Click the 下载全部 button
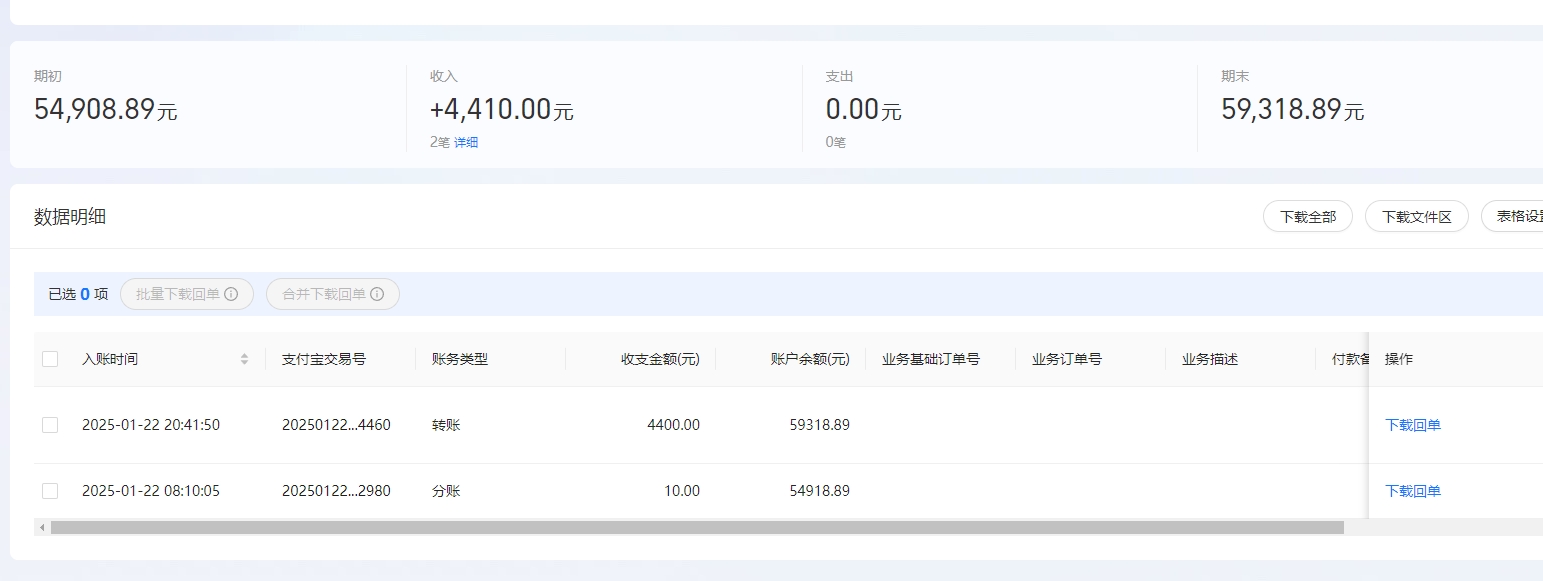Screen dimensions: 1543x581 tap(1308, 216)
